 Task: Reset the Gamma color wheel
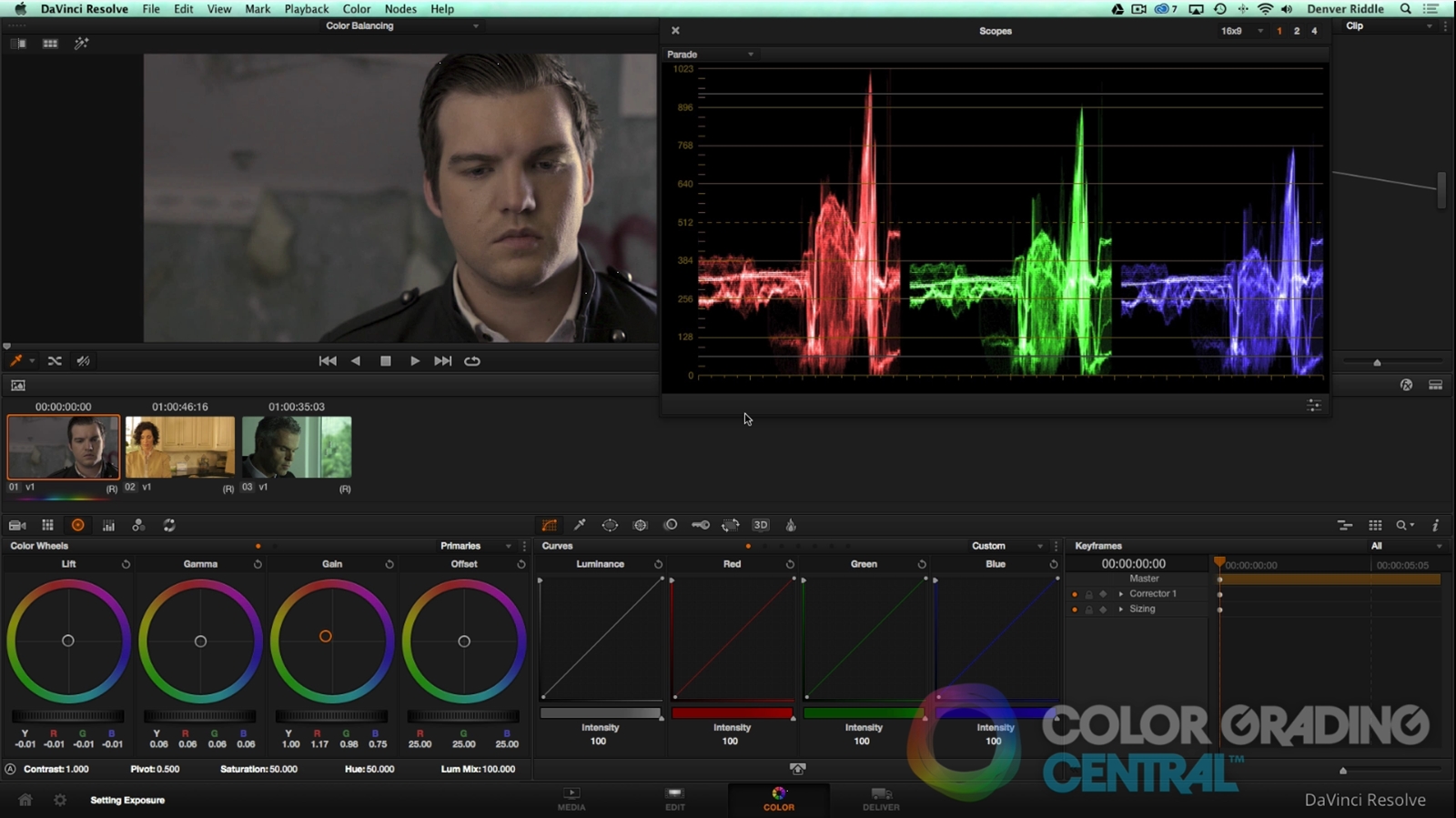pos(258,564)
